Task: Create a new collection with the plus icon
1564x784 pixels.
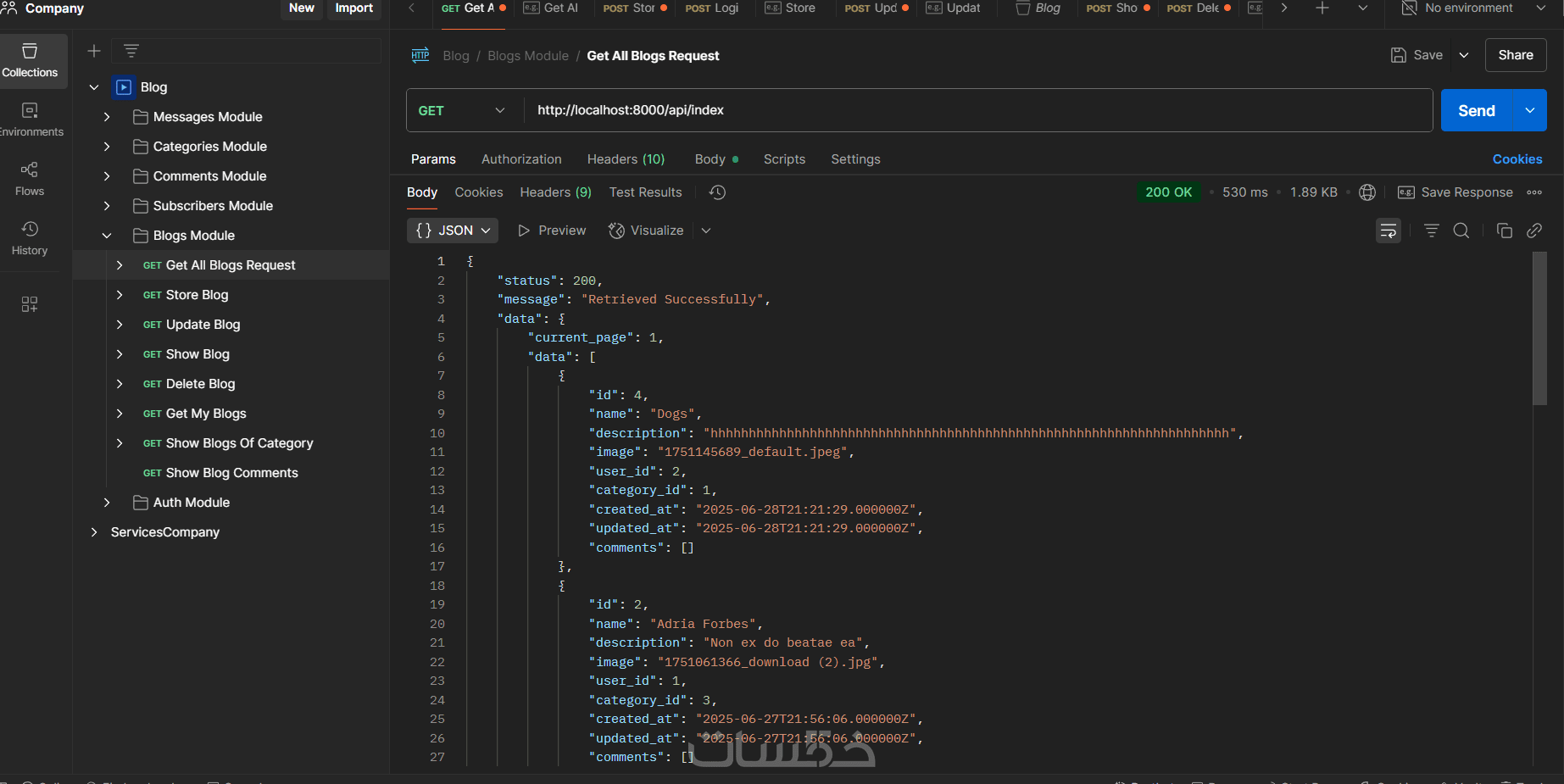Action: pyautogui.click(x=94, y=51)
